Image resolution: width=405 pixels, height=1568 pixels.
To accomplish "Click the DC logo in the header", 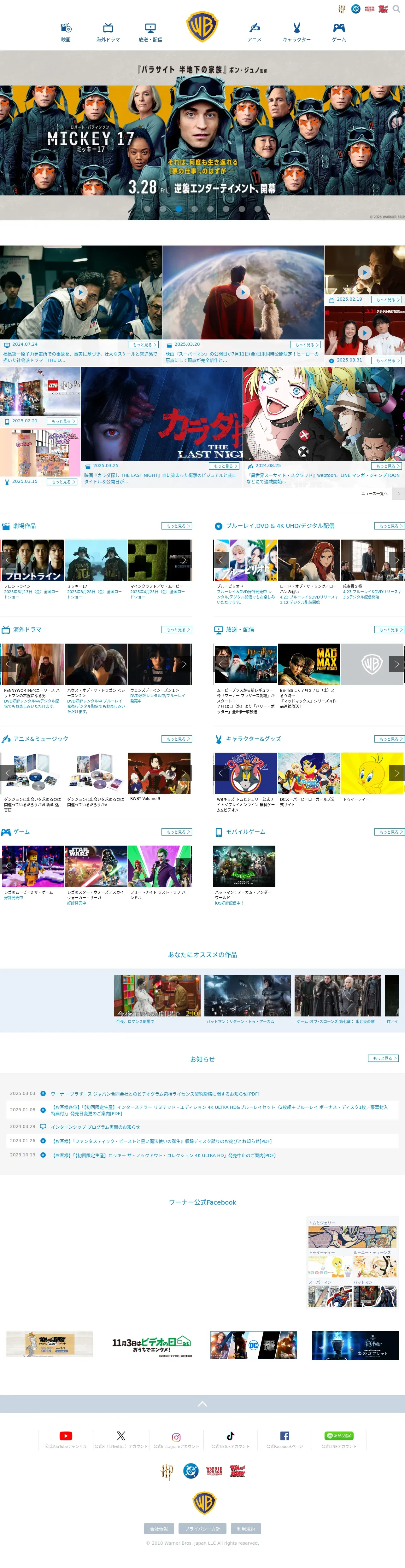I will (356, 9).
